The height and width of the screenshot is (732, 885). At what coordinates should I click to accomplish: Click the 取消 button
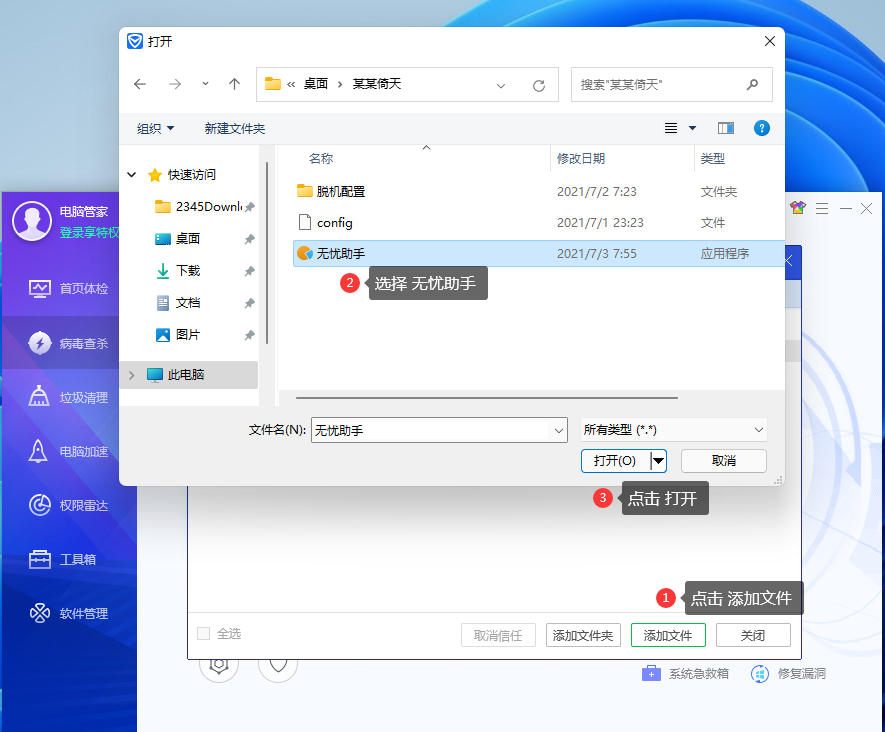(724, 461)
